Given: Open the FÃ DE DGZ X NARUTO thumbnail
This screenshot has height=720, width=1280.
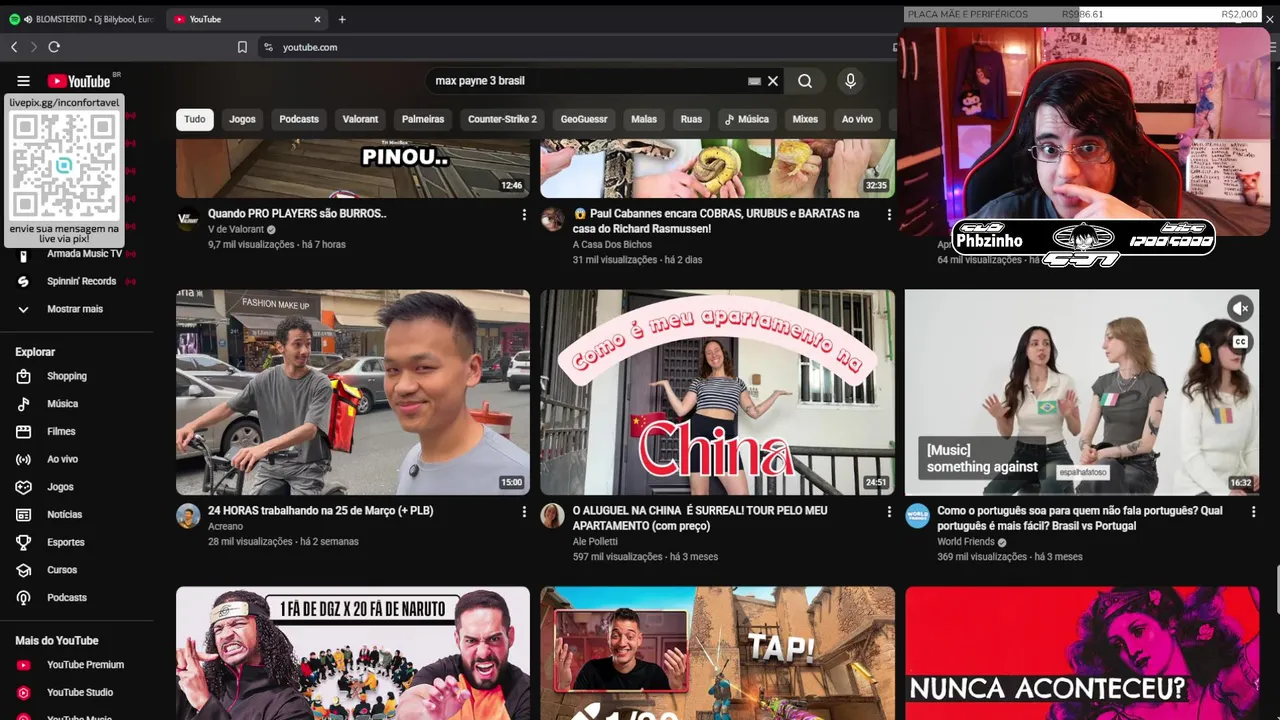Looking at the screenshot, I should [353, 653].
